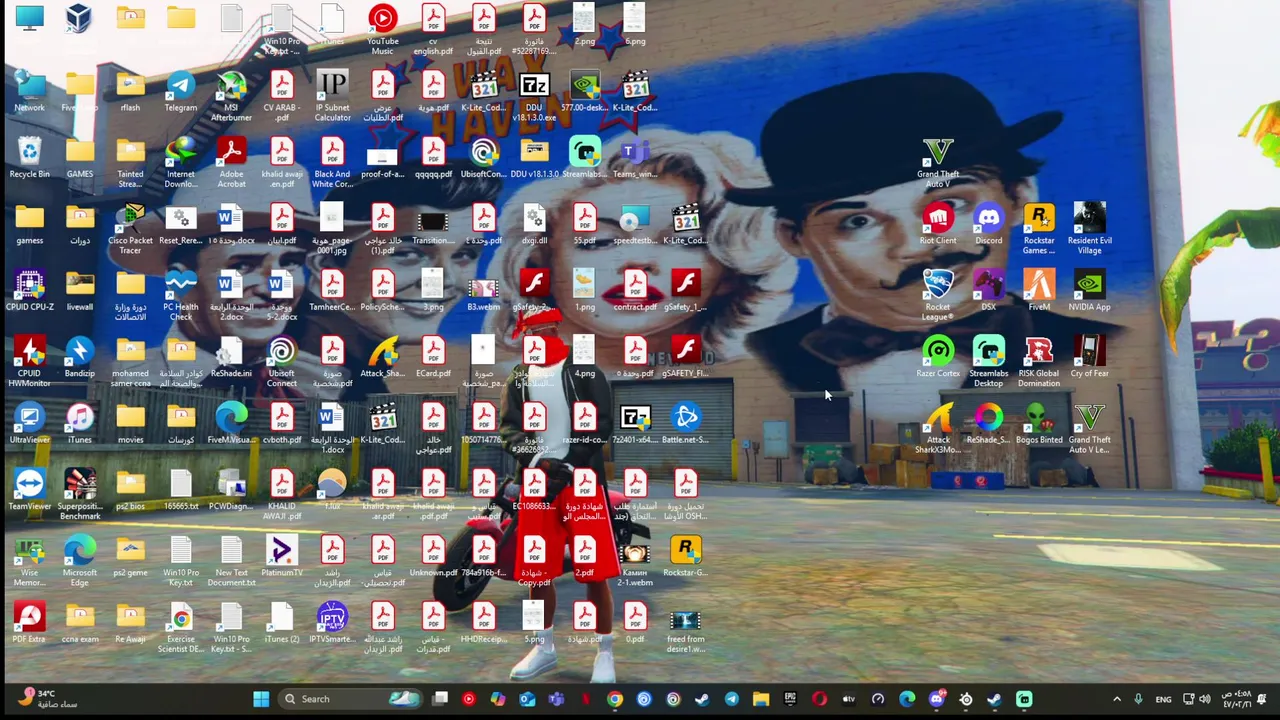Open TeamViewer desktop shortcut

pos(29,491)
